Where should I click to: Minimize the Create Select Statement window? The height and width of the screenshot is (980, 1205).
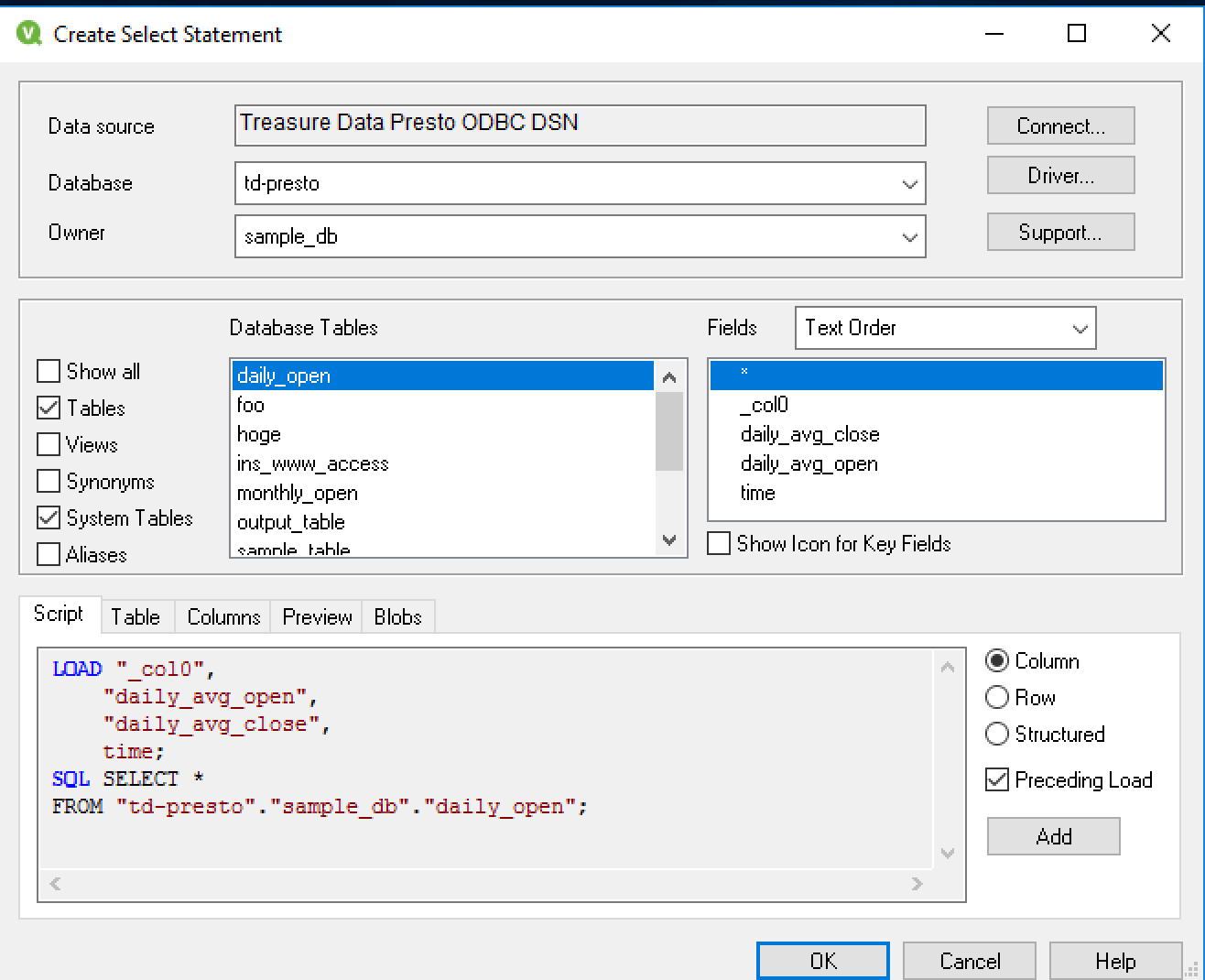pyautogui.click(x=994, y=34)
